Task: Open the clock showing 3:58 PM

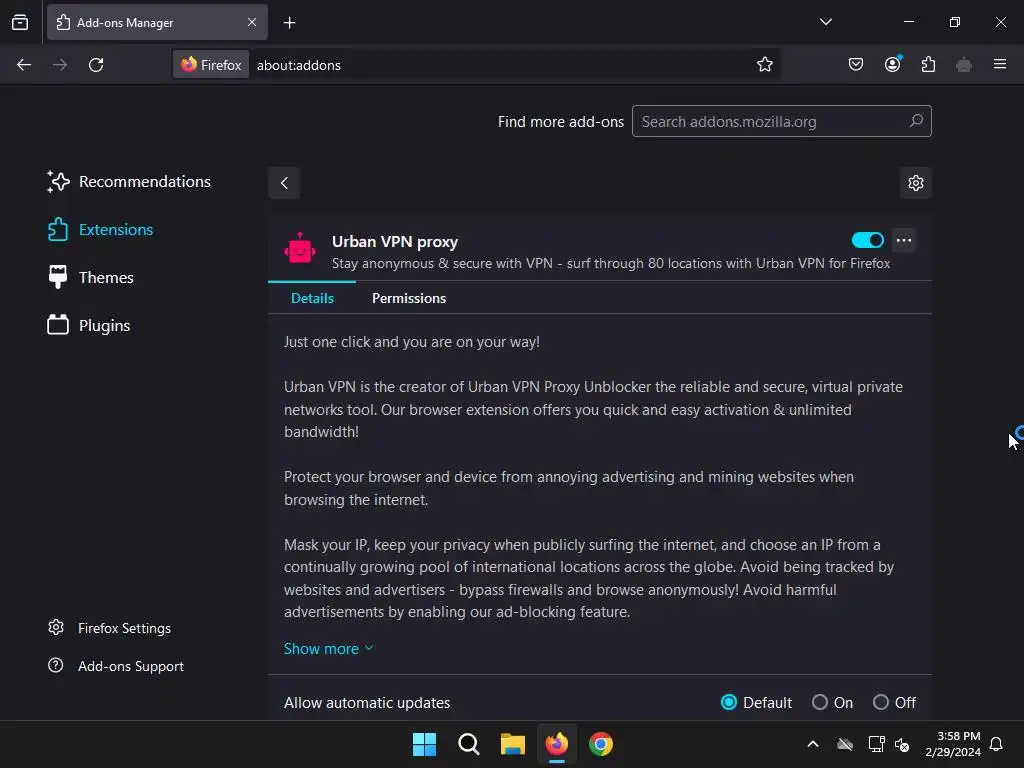Action: click(x=953, y=744)
